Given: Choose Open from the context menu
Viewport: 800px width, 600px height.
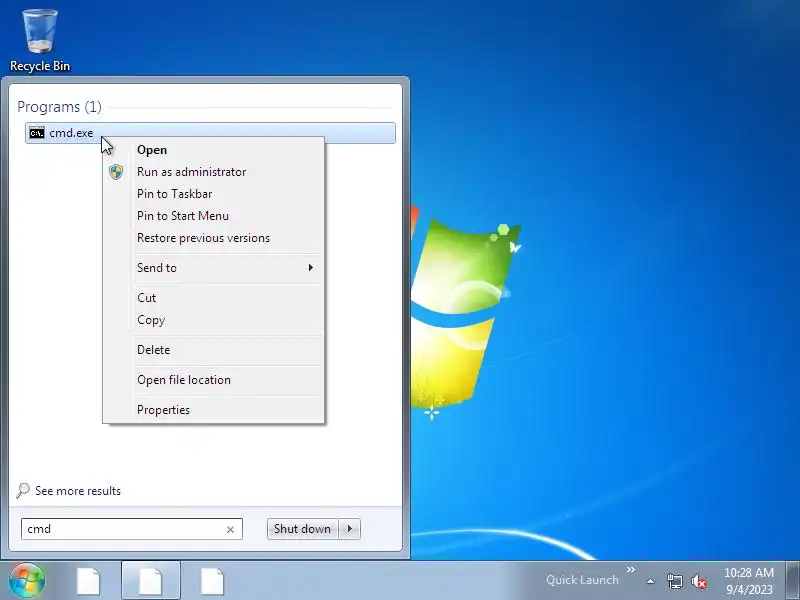Looking at the screenshot, I should (152, 150).
